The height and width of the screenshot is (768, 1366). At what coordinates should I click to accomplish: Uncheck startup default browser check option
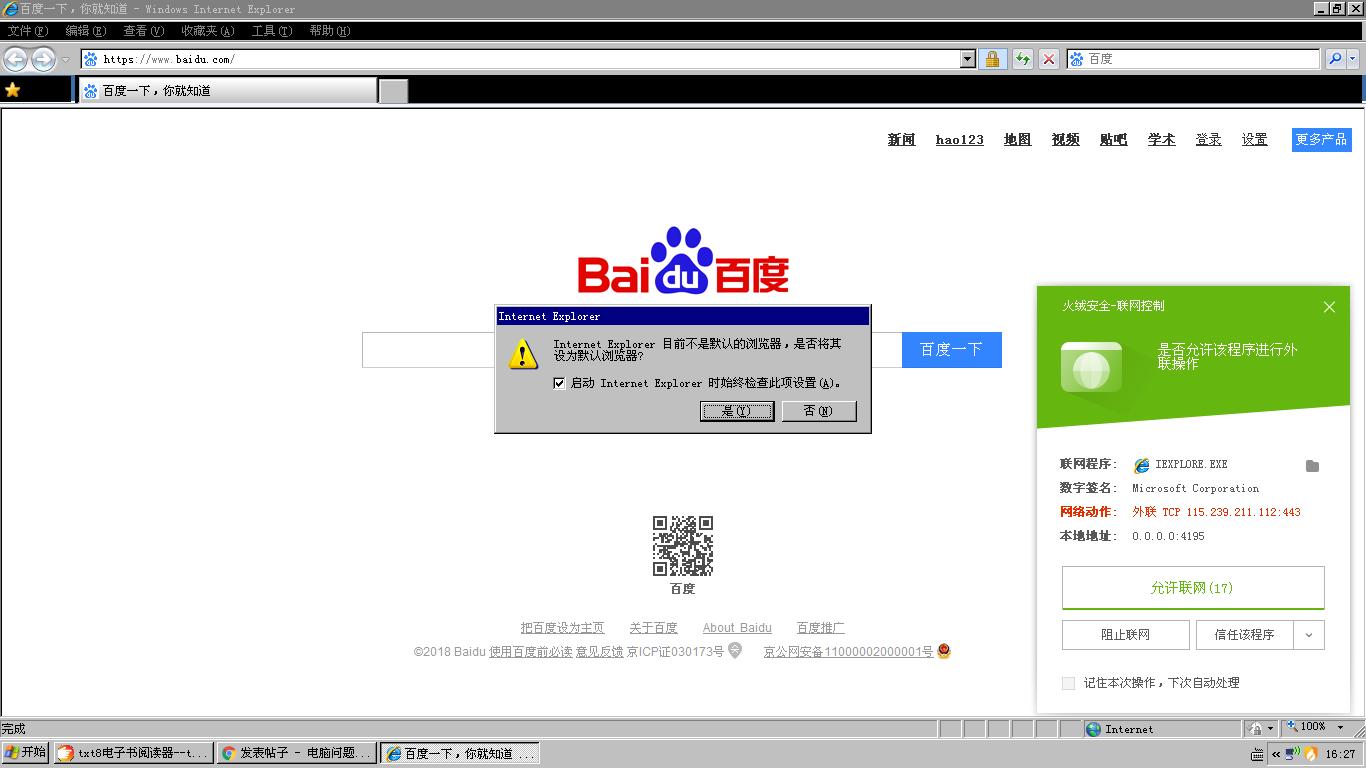pyautogui.click(x=559, y=383)
